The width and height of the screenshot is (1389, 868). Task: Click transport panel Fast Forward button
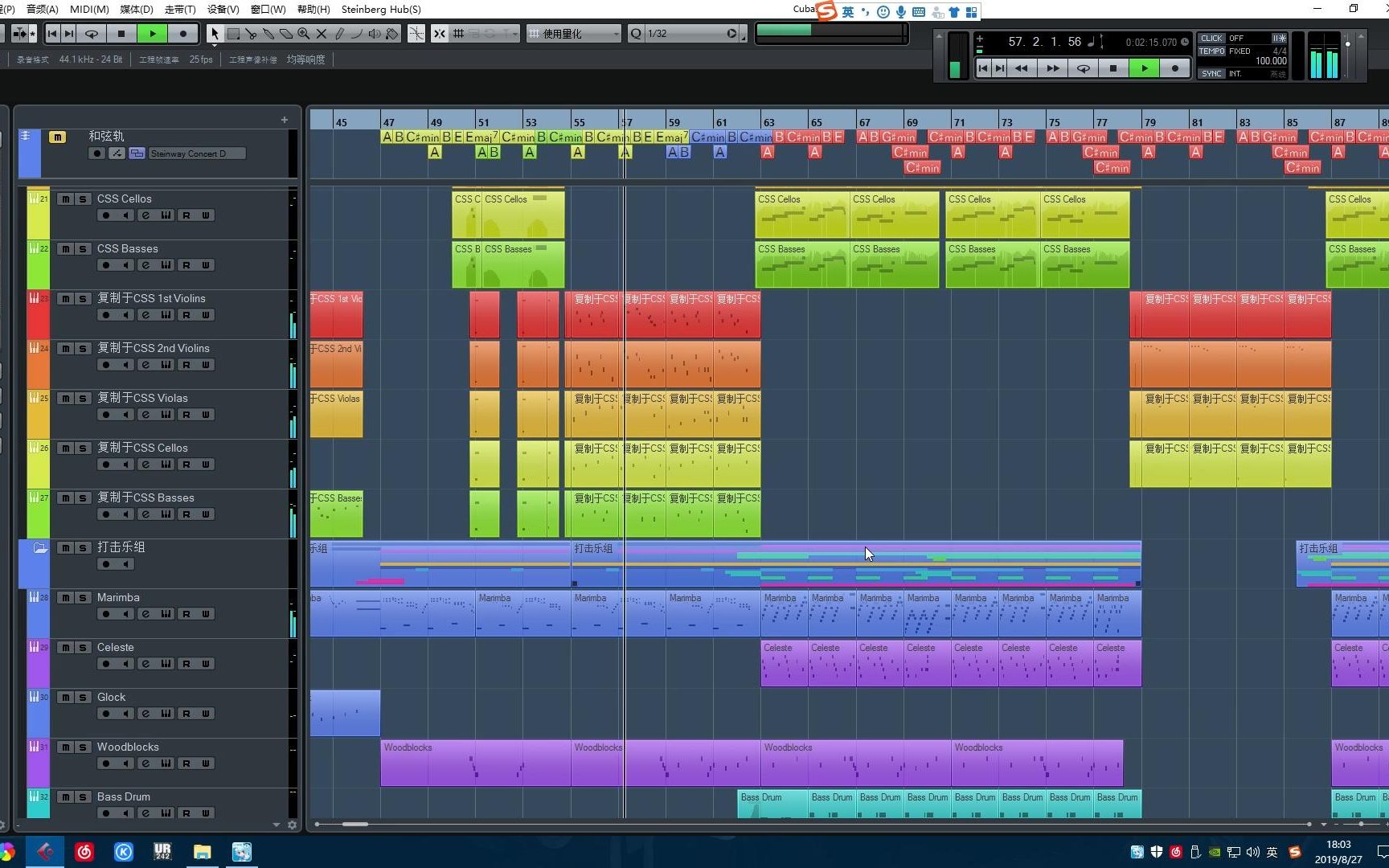coord(1052,68)
